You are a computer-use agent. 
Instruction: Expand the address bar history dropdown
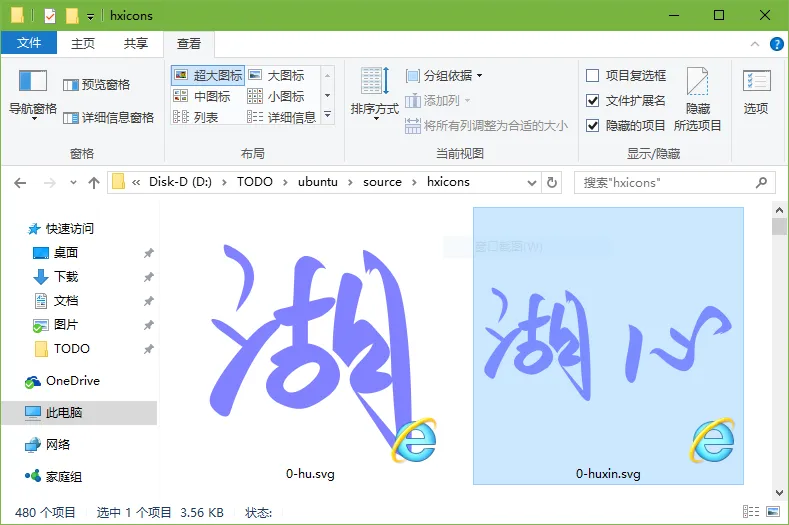pos(531,183)
